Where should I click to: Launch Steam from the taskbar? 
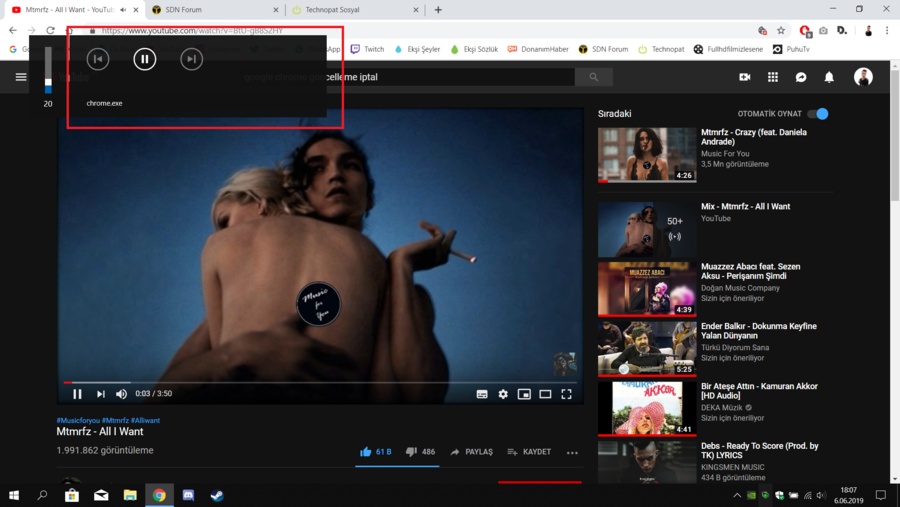tap(217, 495)
